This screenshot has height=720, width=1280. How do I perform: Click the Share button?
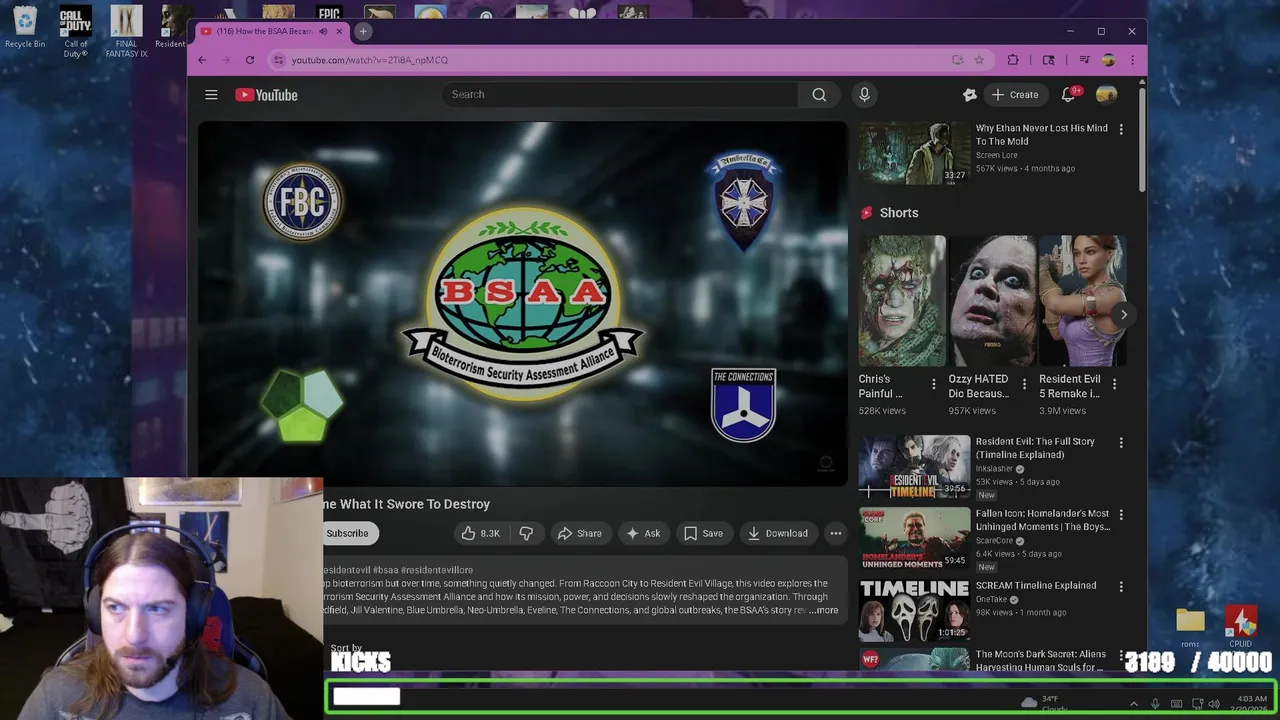(x=580, y=533)
